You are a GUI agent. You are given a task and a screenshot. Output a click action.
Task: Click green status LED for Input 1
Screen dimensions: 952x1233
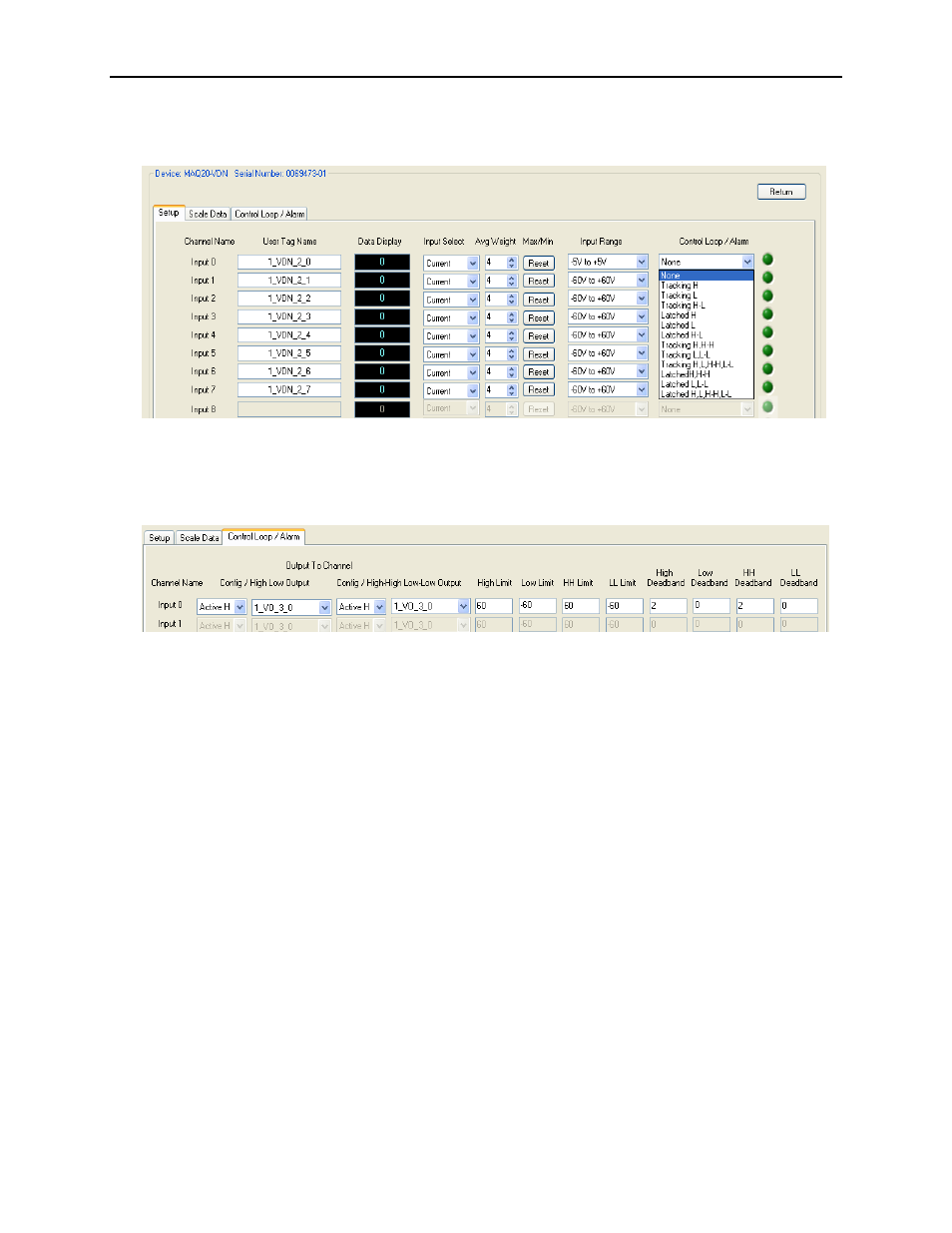pos(767,278)
